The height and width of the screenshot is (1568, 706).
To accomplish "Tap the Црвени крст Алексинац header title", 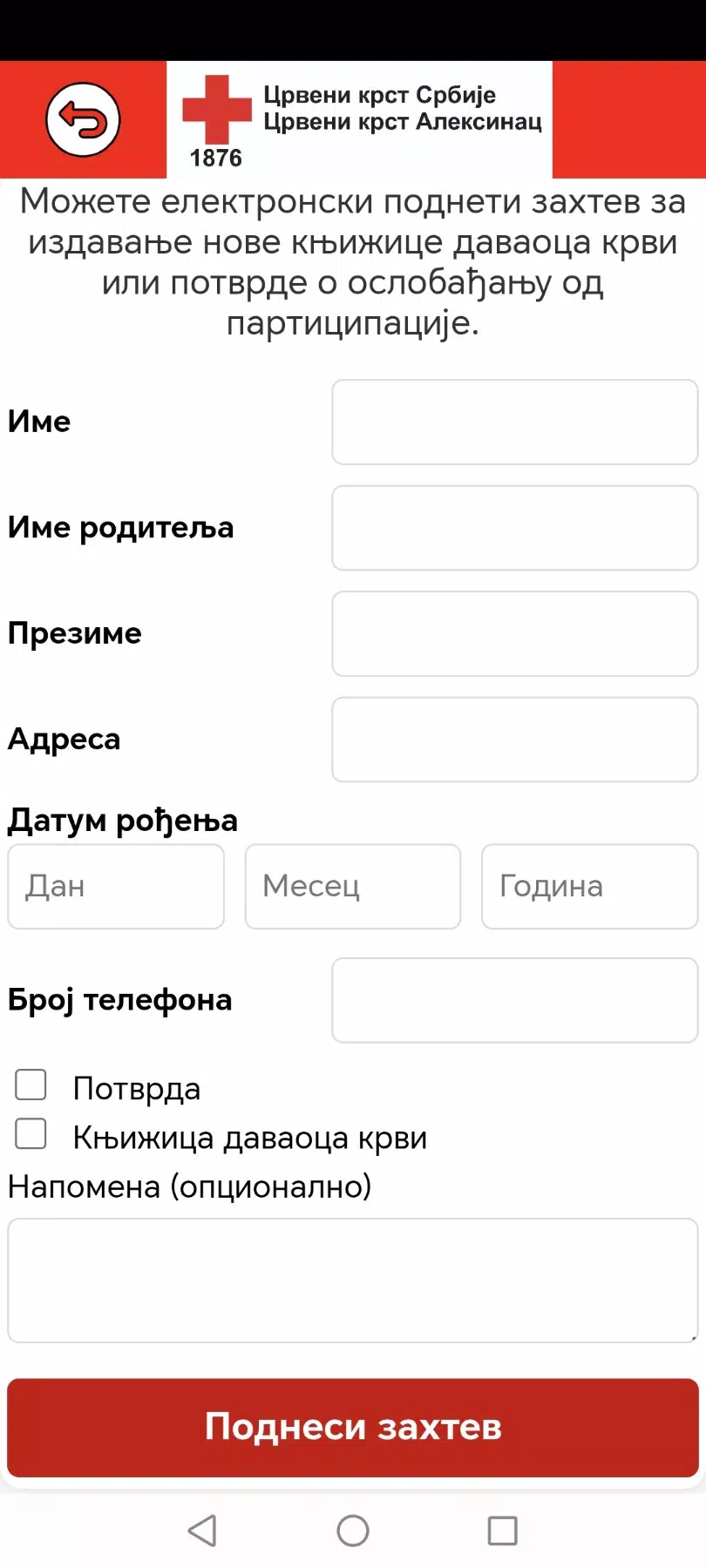I will 403,122.
